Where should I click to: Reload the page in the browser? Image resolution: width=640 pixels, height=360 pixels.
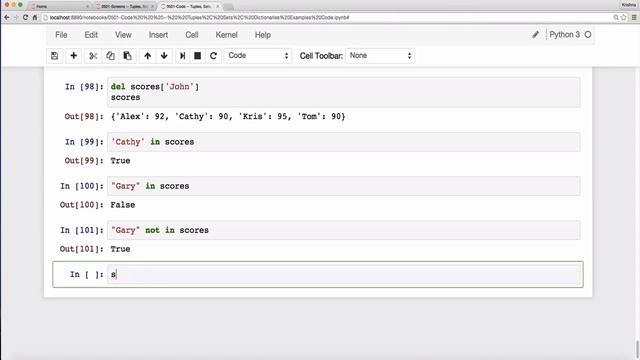[25, 17]
